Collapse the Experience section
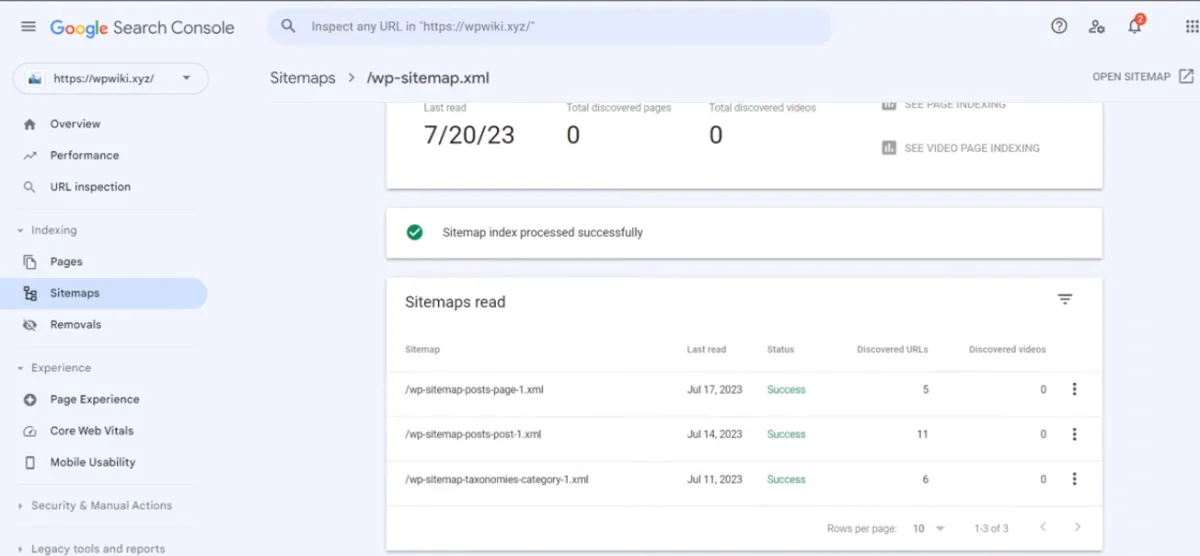 coord(20,368)
